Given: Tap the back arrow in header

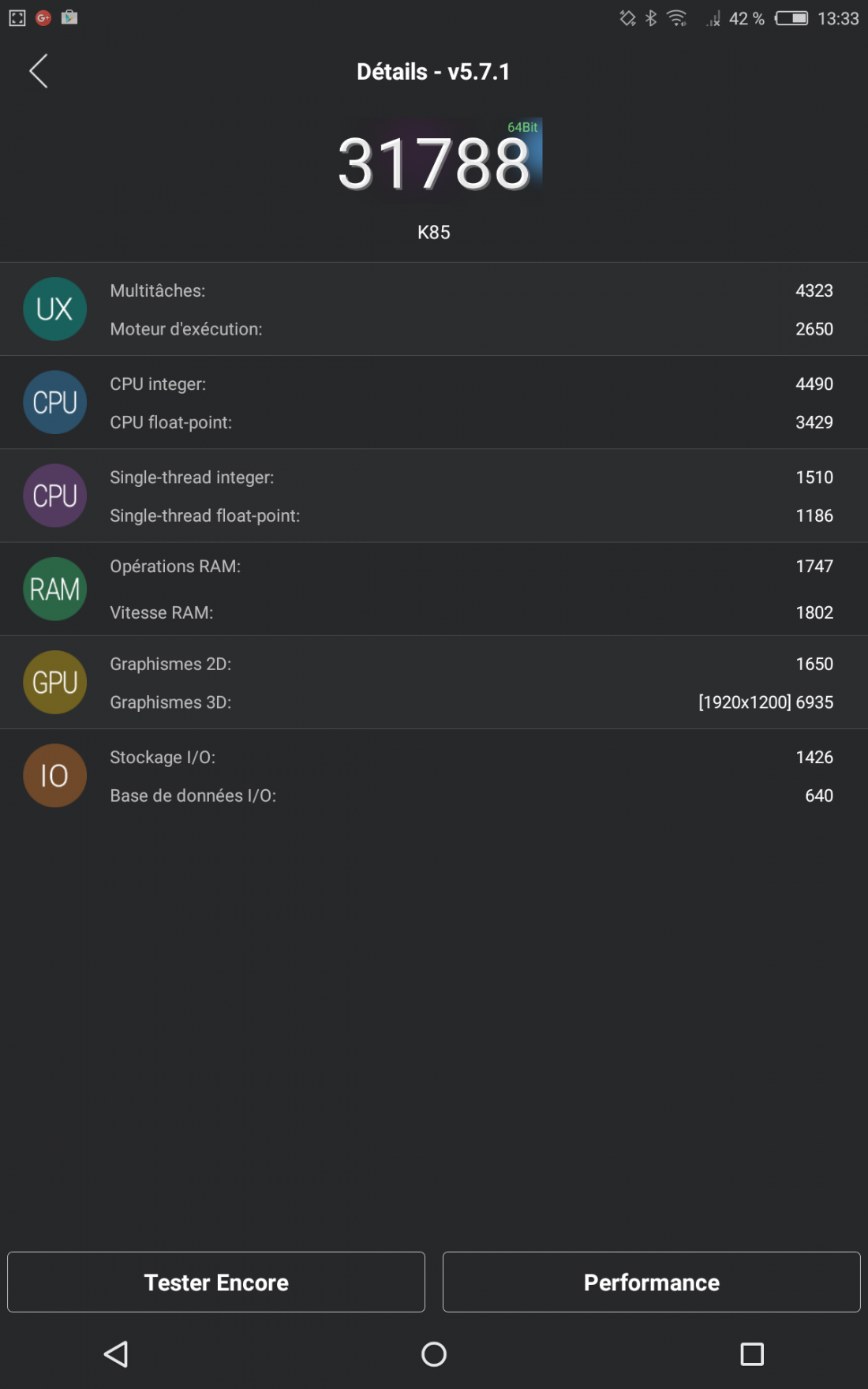Looking at the screenshot, I should pyautogui.click(x=39, y=71).
